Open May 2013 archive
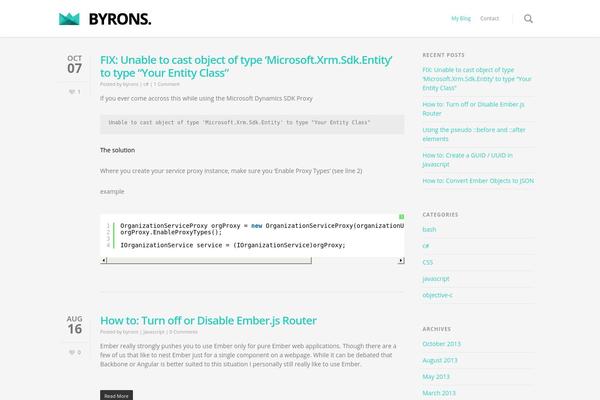This screenshot has height=400, width=600. 436,377
